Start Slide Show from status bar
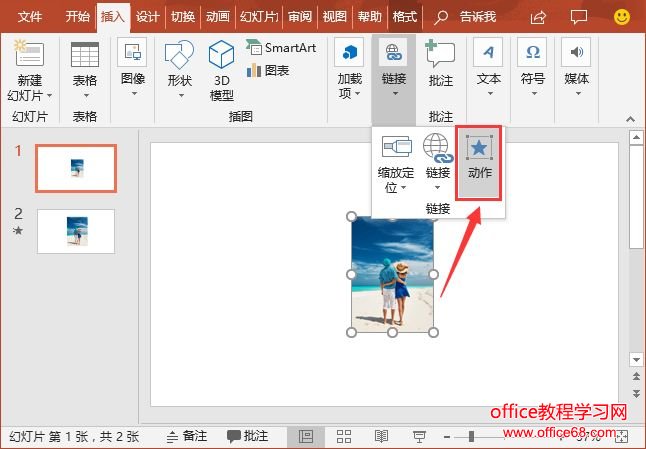This screenshot has width=646, height=449. pyautogui.click(x=419, y=437)
